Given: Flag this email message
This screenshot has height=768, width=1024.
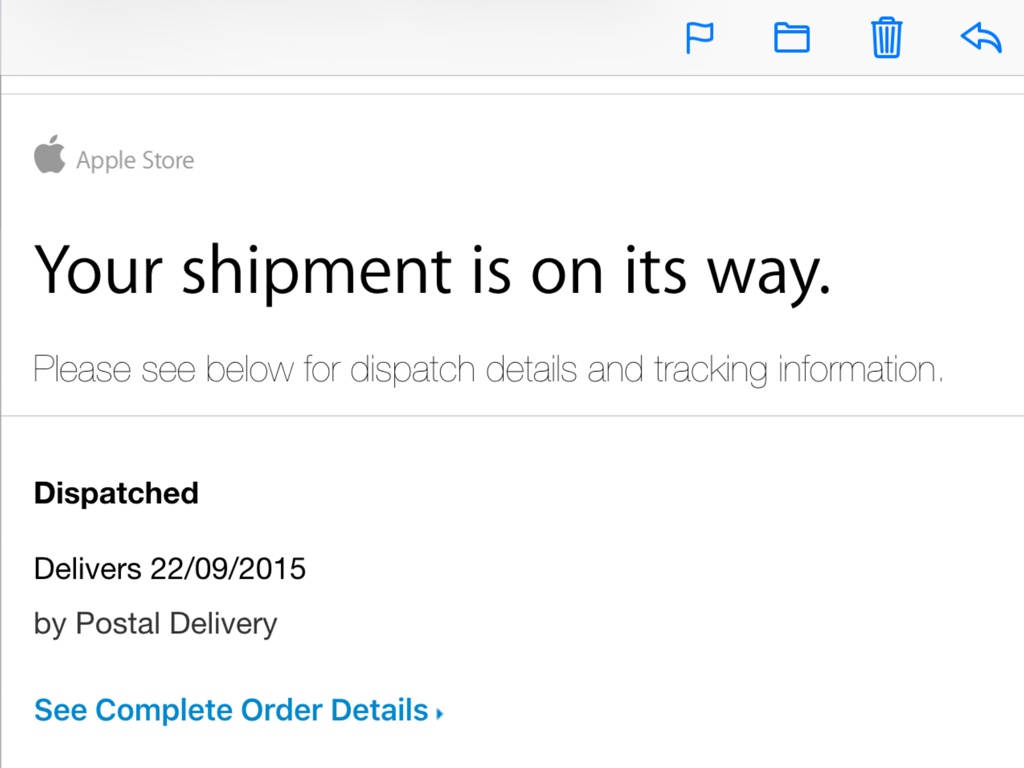Looking at the screenshot, I should coord(699,38).
